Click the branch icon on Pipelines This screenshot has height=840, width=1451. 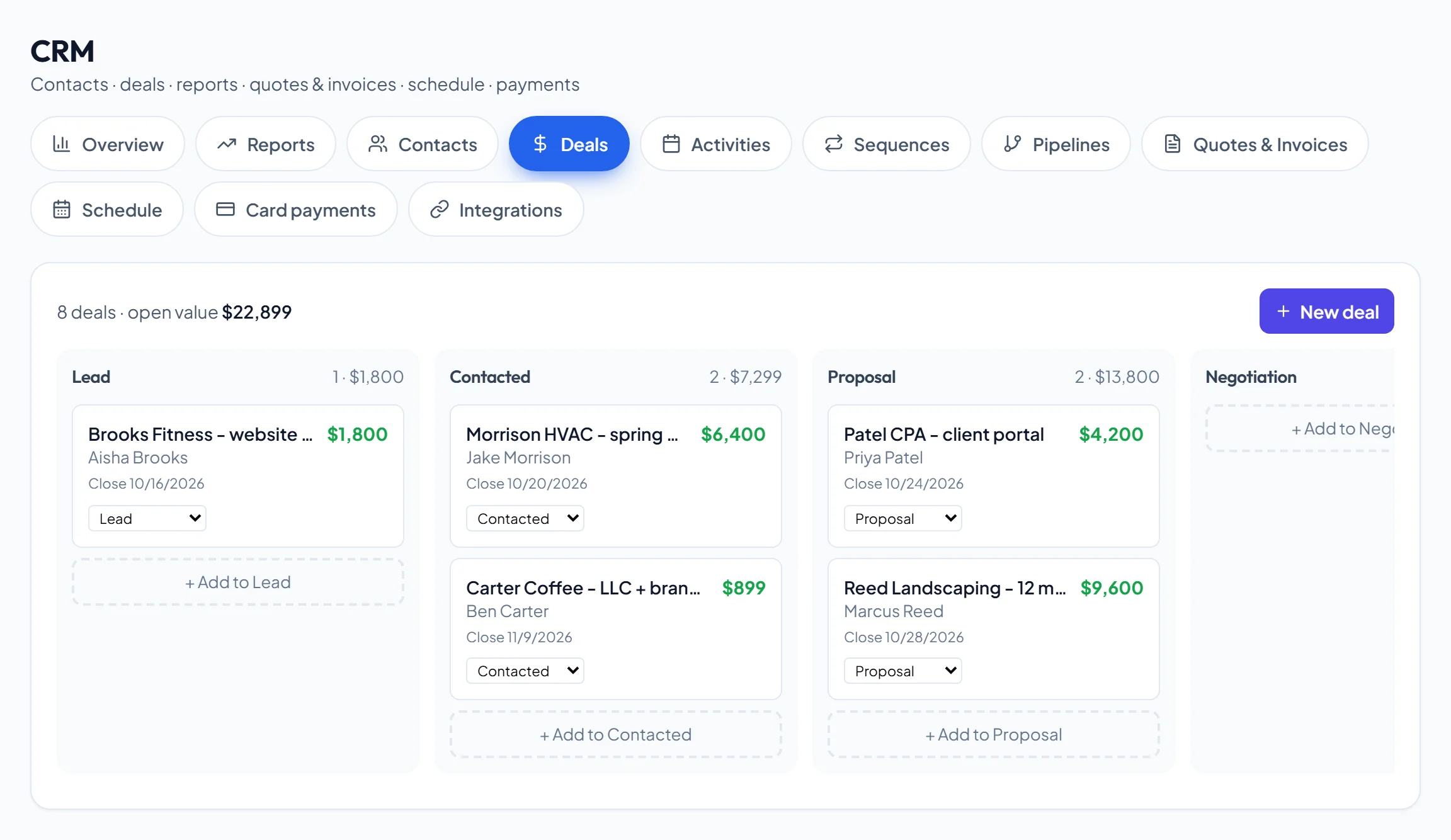pyautogui.click(x=1013, y=144)
